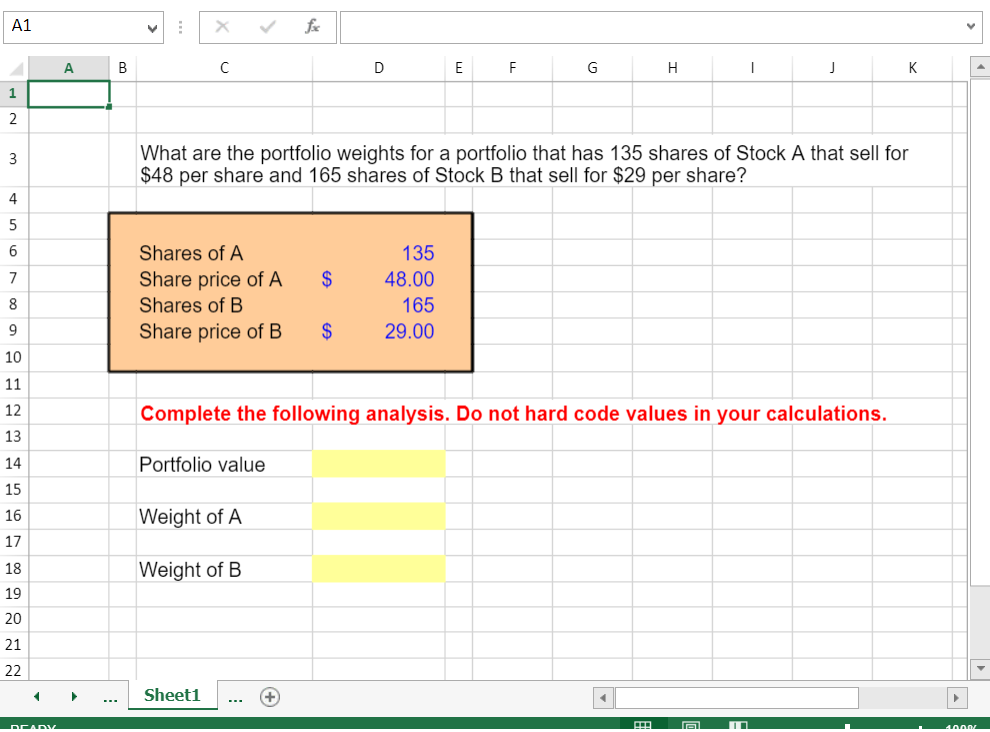Click the column A header
Screen dimensions: 990x732
pos(68,67)
